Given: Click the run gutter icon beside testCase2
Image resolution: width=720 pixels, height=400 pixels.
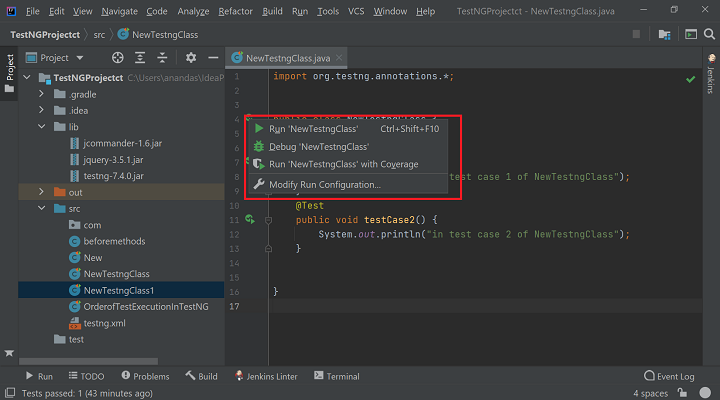Looking at the screenshot, I should [x=250, y=220].
